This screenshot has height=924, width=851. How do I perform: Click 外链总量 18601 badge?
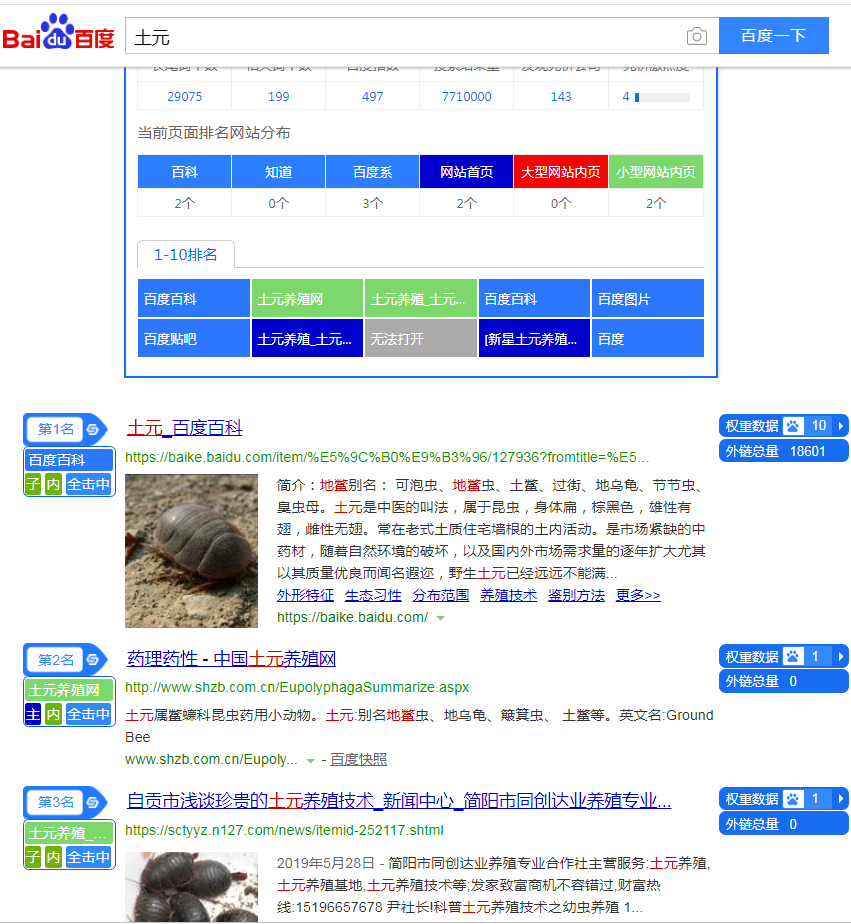(x=784, y=451)
